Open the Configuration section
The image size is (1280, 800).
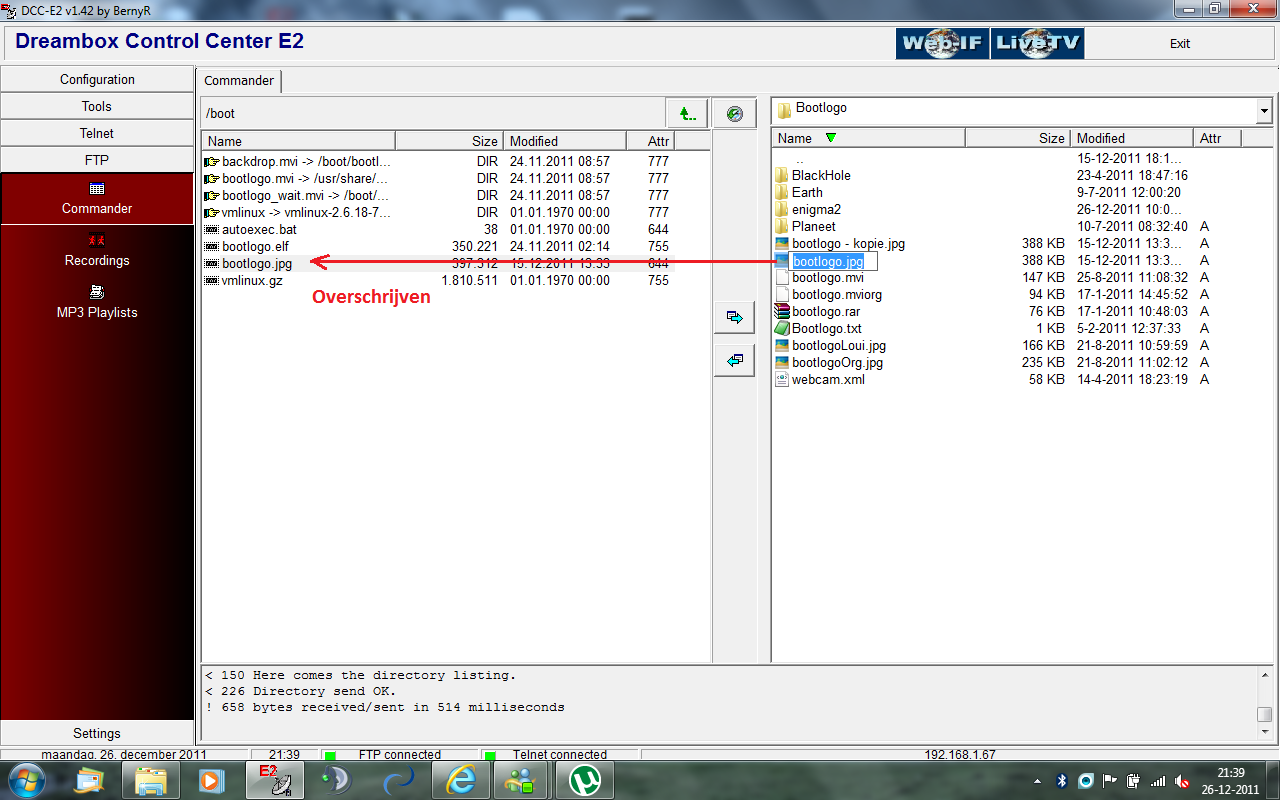tap(97, 79)
